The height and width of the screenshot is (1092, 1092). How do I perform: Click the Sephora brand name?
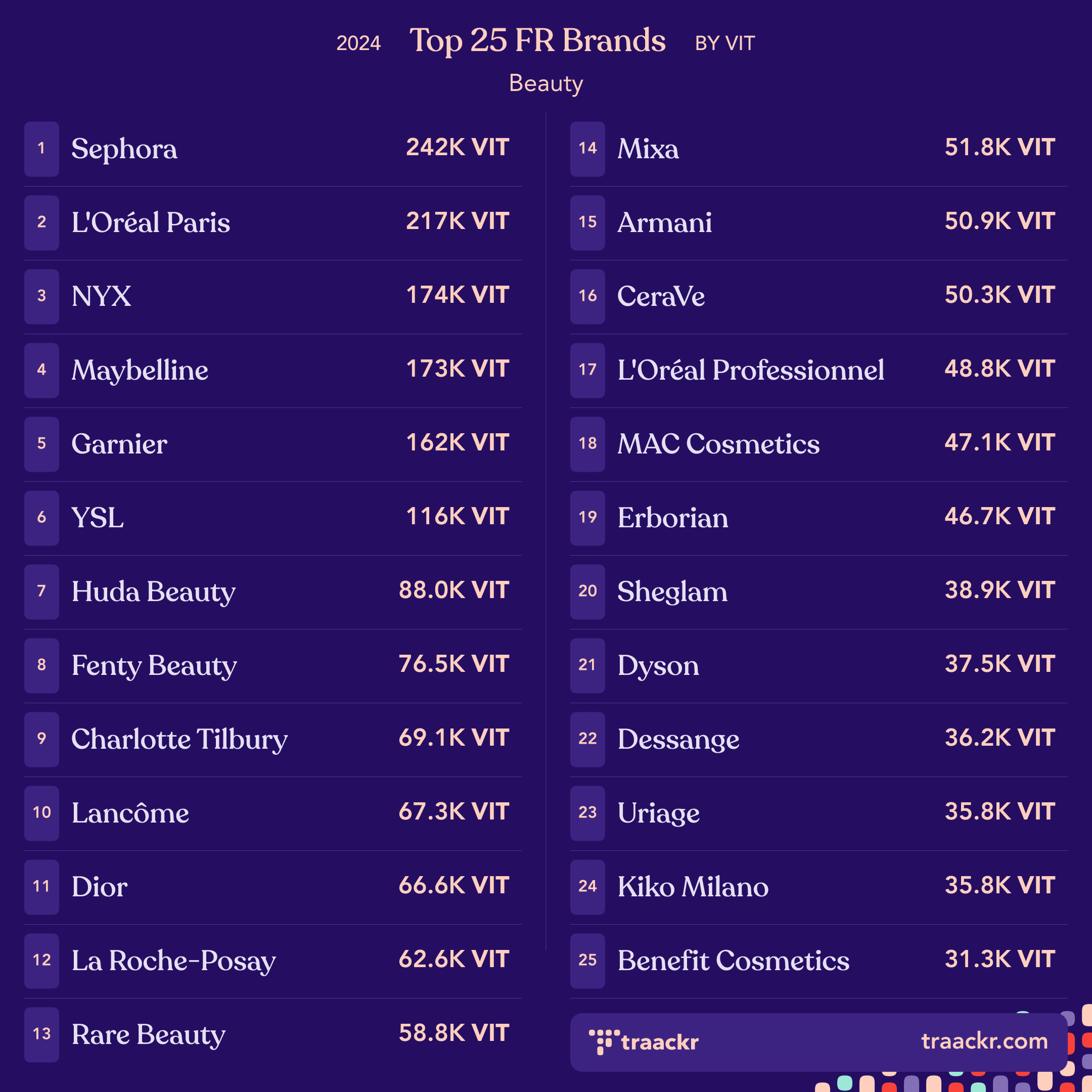(x=124, y=149)
